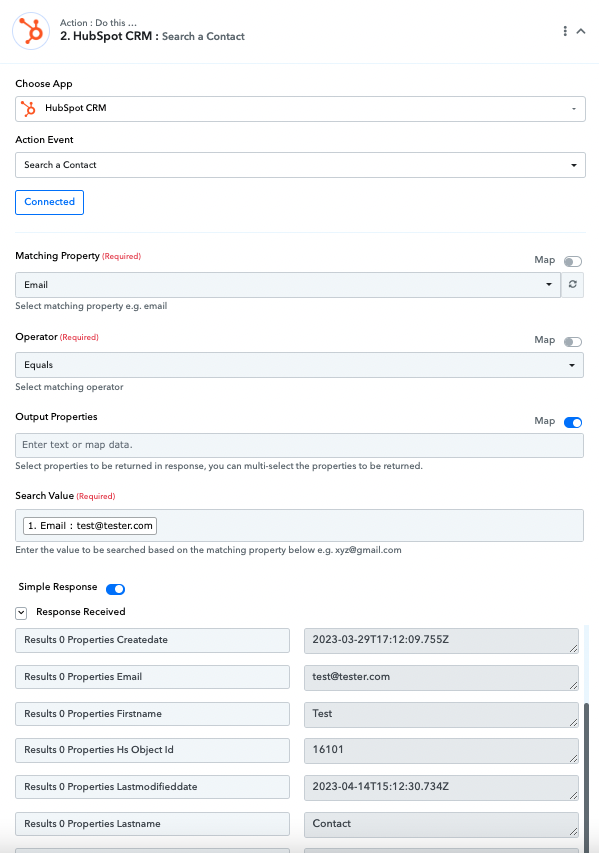599x853 pixels.
Task: Enable Map switch for Operator
Action: [x=572, y=342]
